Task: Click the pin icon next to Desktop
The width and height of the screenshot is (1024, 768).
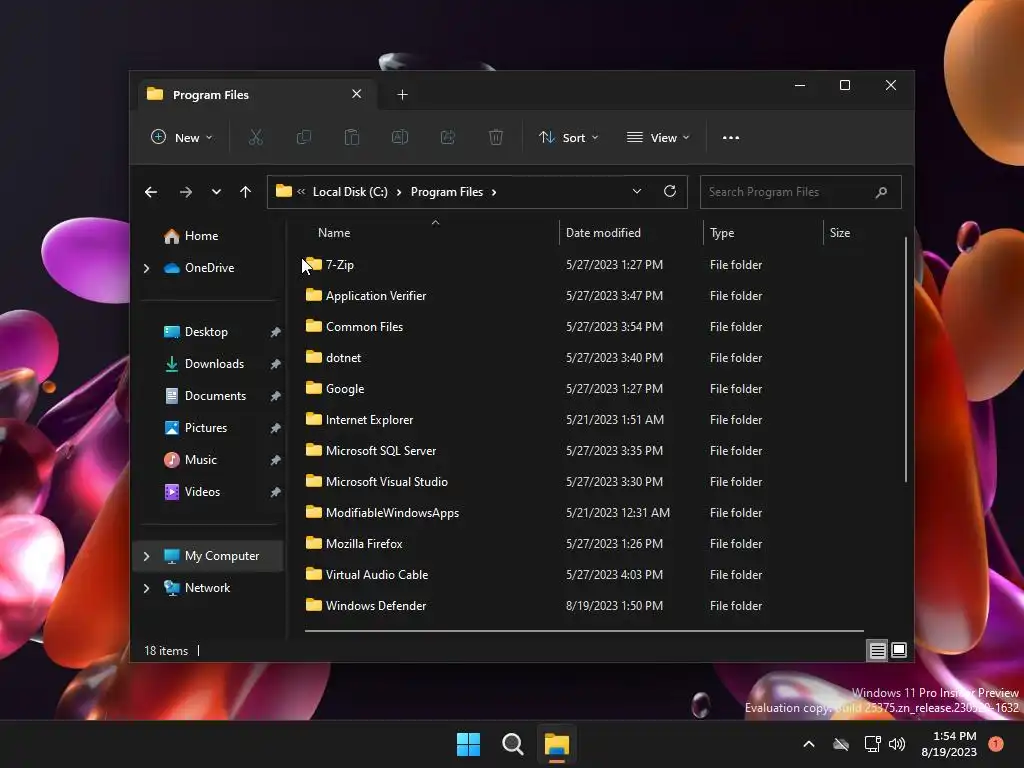Action: click(x=276, y=332)
